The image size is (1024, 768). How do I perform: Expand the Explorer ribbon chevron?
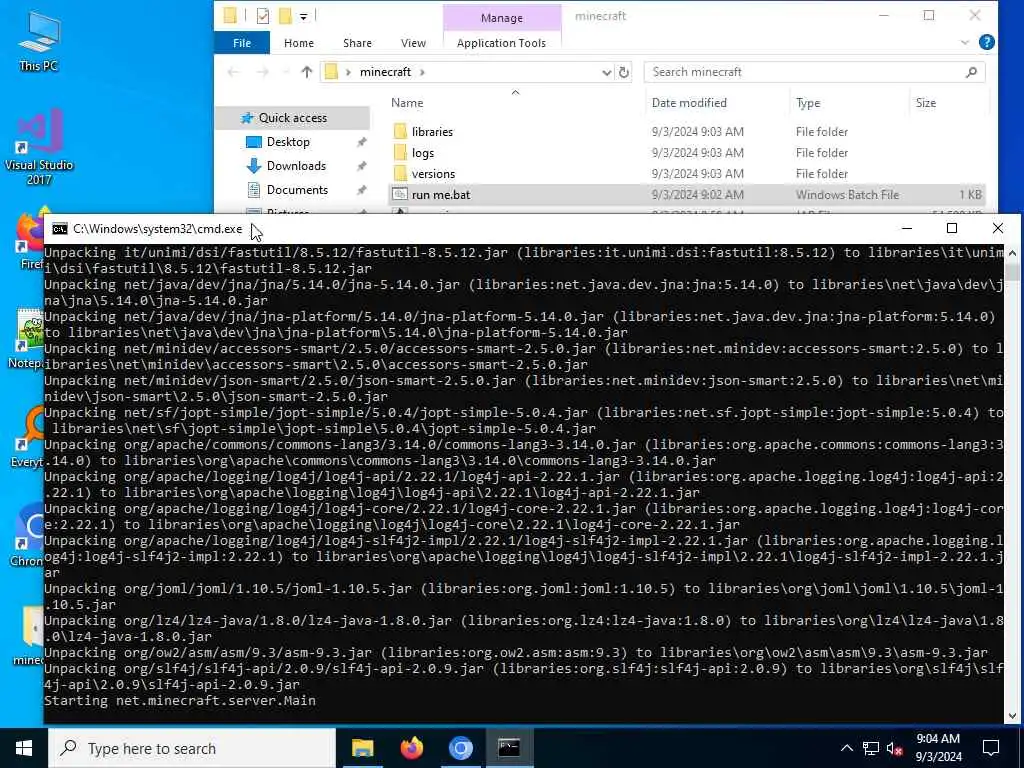click(965, 42)
